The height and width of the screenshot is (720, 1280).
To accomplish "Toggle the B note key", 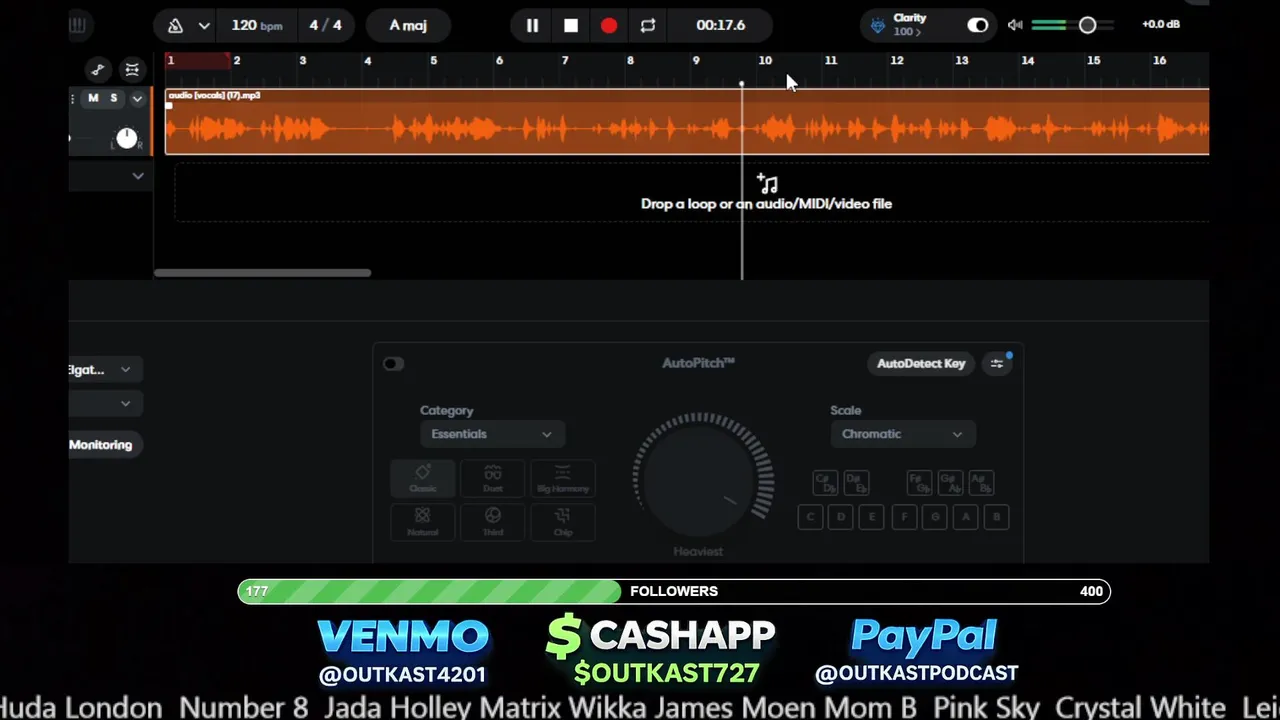I will 997,517.
